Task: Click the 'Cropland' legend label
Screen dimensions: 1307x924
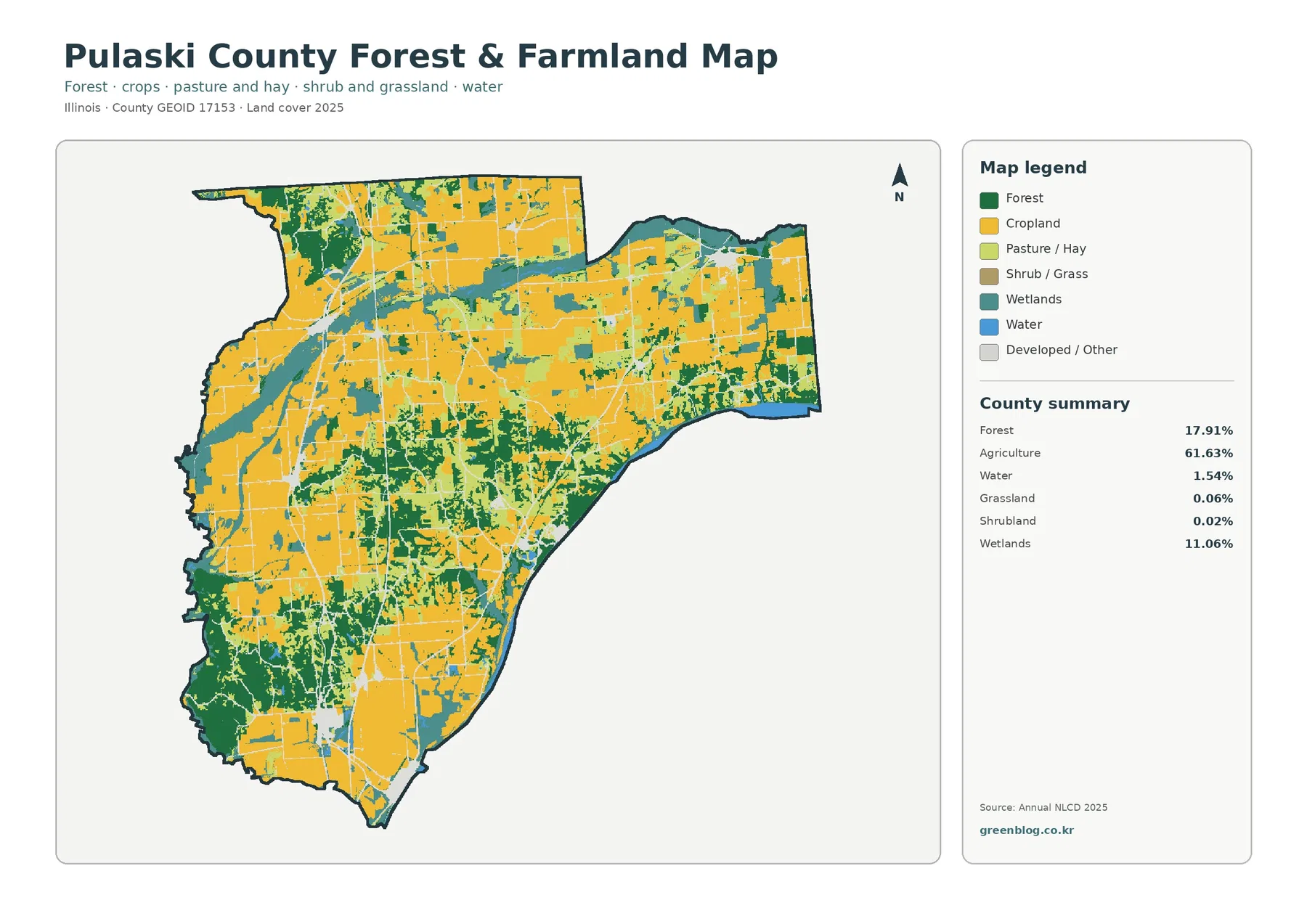Action: tap(1033, 224)
